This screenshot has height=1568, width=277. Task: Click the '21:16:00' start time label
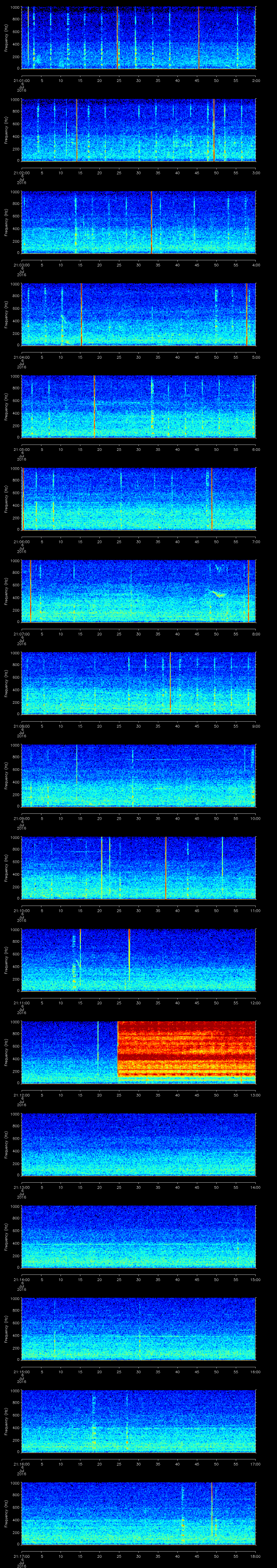tap(21, 1464)
